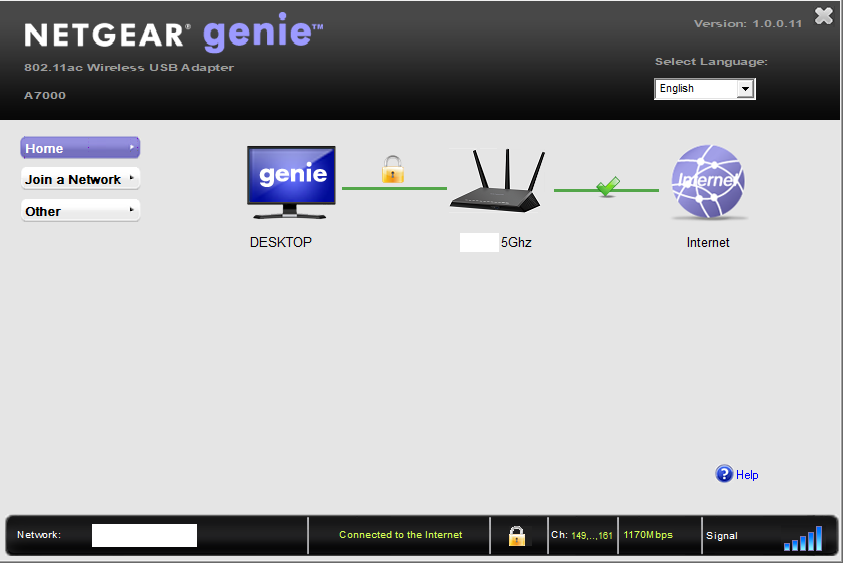The height and width of the screenshot is (564, 844).
Task: Click the 802.11ac Wireless USB Adapter text
Action: 129,67
